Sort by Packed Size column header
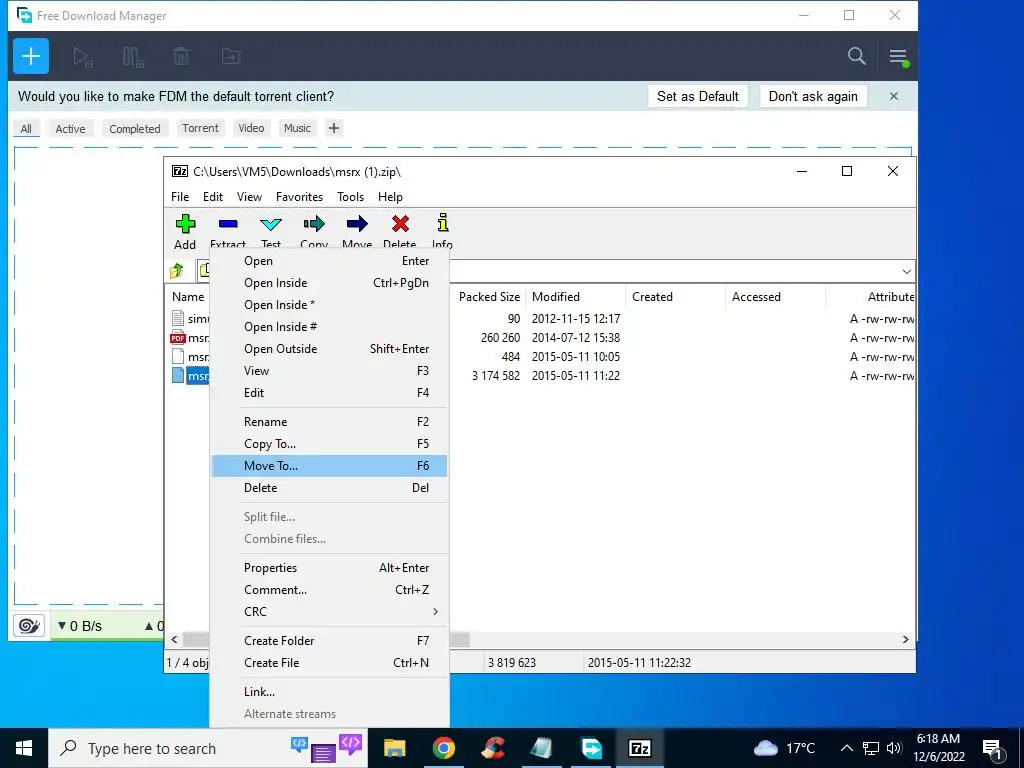Screen dimensions: 1024x768 (x=488, y=296)
